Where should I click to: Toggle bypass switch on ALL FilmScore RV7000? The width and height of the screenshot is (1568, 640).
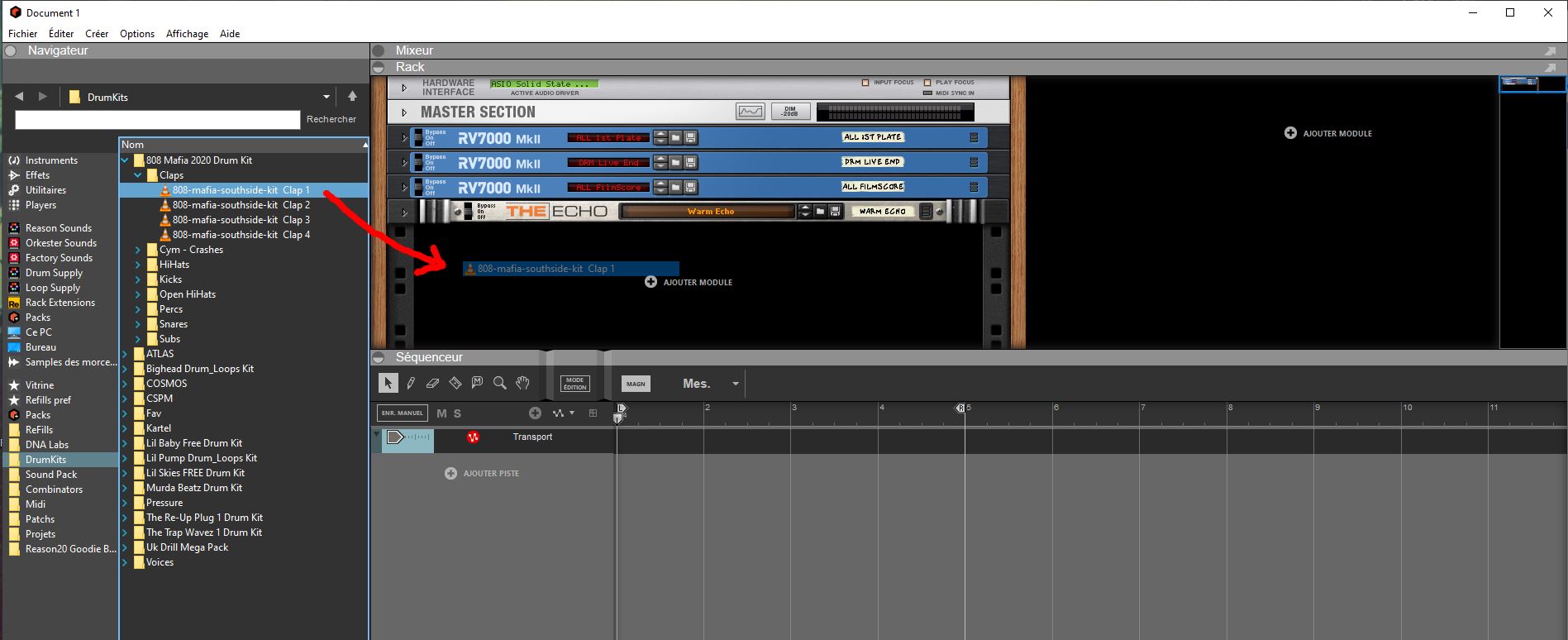pyautogui.click(x=417, y=187)
